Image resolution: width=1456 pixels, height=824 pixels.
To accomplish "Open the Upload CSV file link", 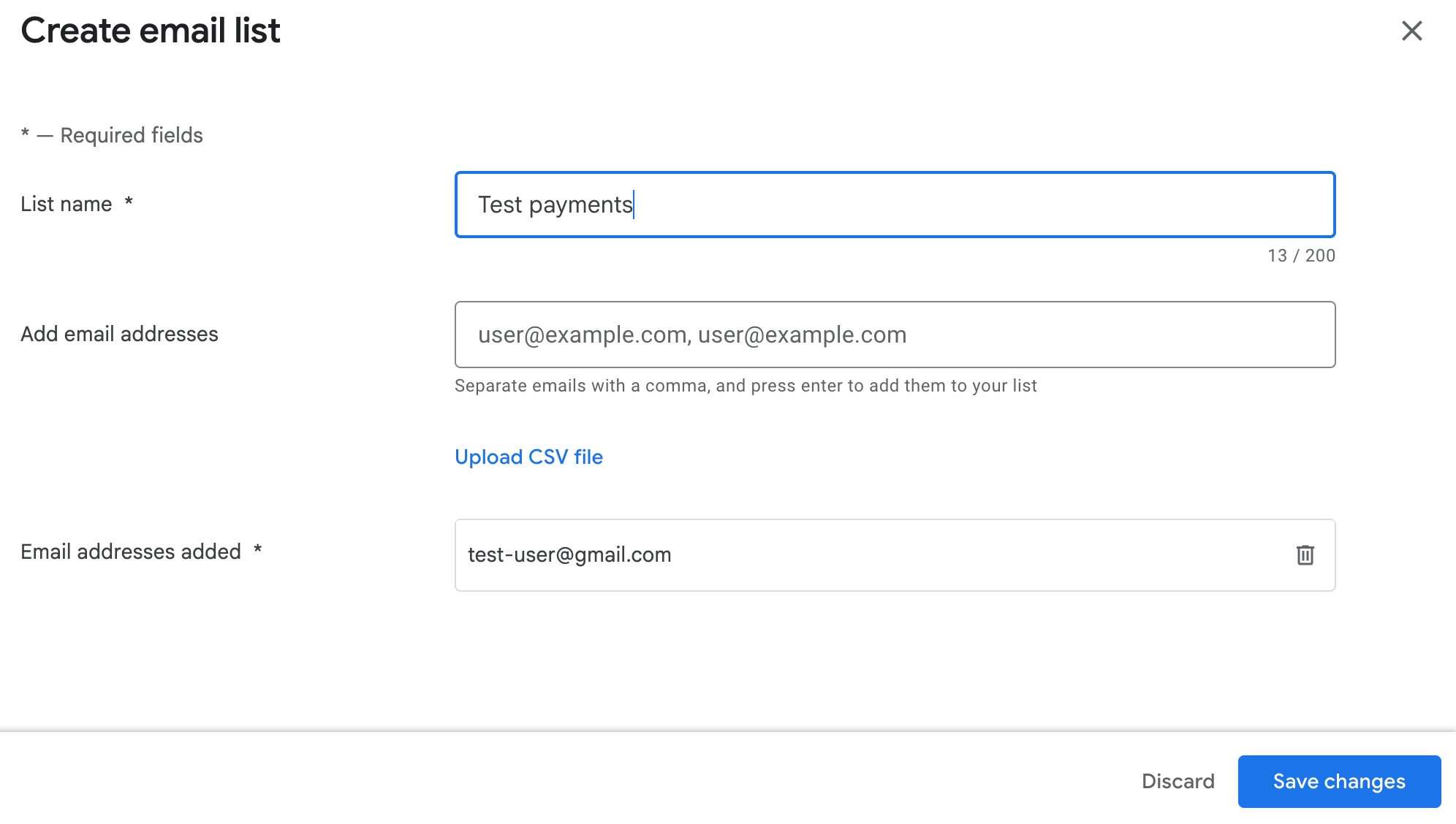I will pyautogui.click(x=528, y=457).
